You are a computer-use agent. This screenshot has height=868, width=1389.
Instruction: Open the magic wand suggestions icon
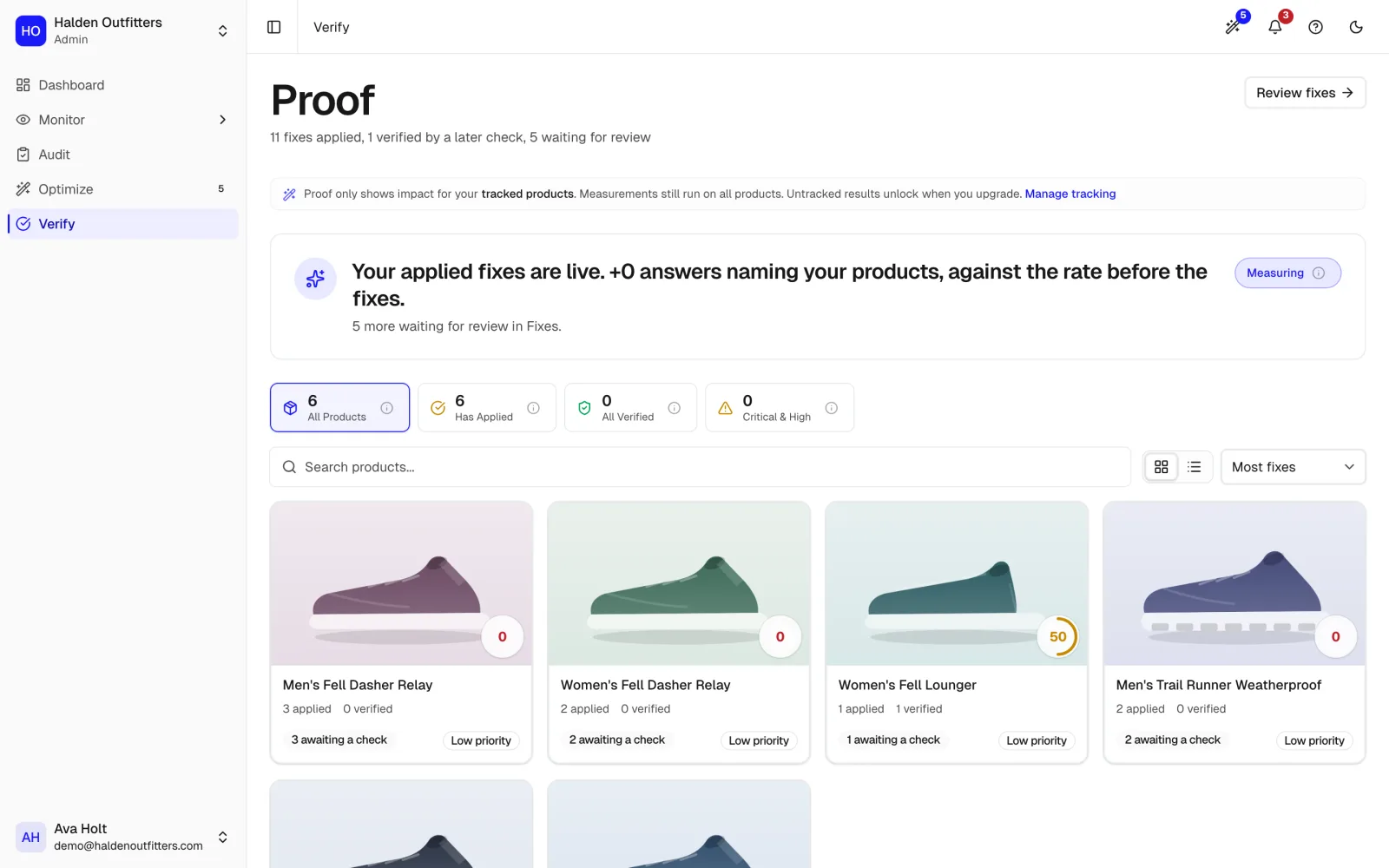1233,27
